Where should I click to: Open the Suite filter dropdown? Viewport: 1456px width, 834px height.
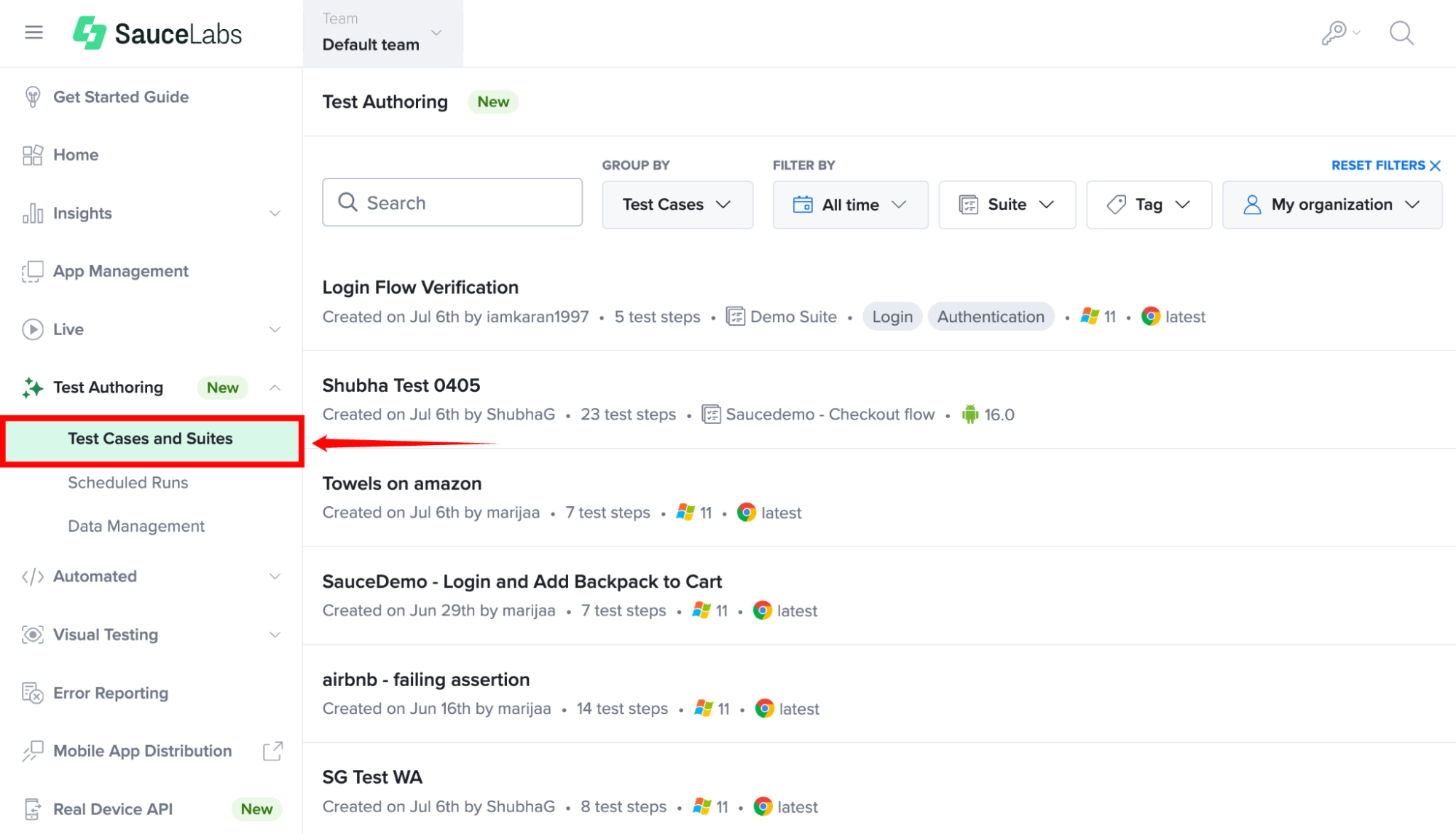(1007, 205)
